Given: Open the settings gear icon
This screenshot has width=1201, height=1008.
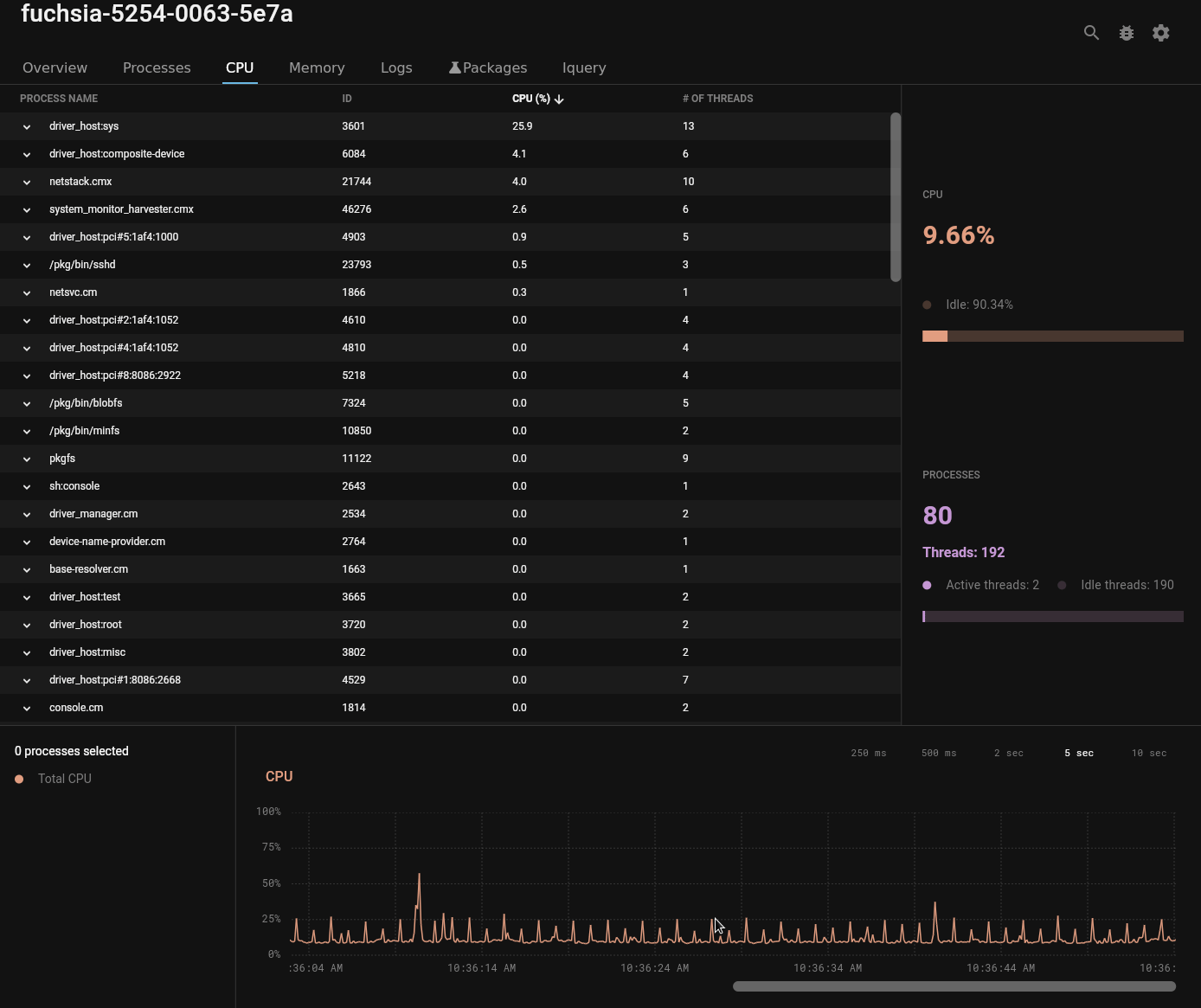Looking at the screenshot, I should (x=1161, y=33).
